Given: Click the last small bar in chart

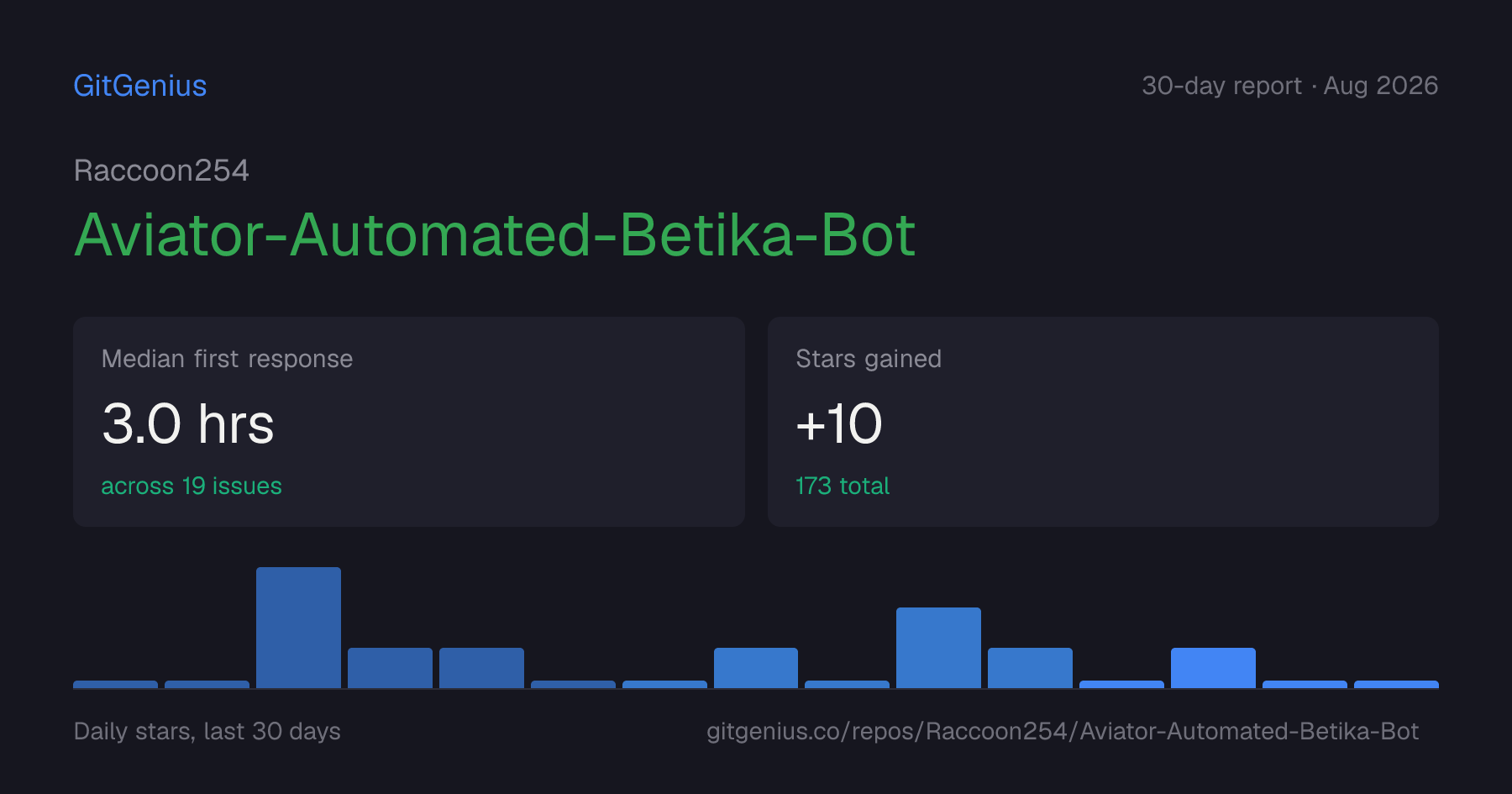Looking at the screenshot, I should tap(1396, 684).
